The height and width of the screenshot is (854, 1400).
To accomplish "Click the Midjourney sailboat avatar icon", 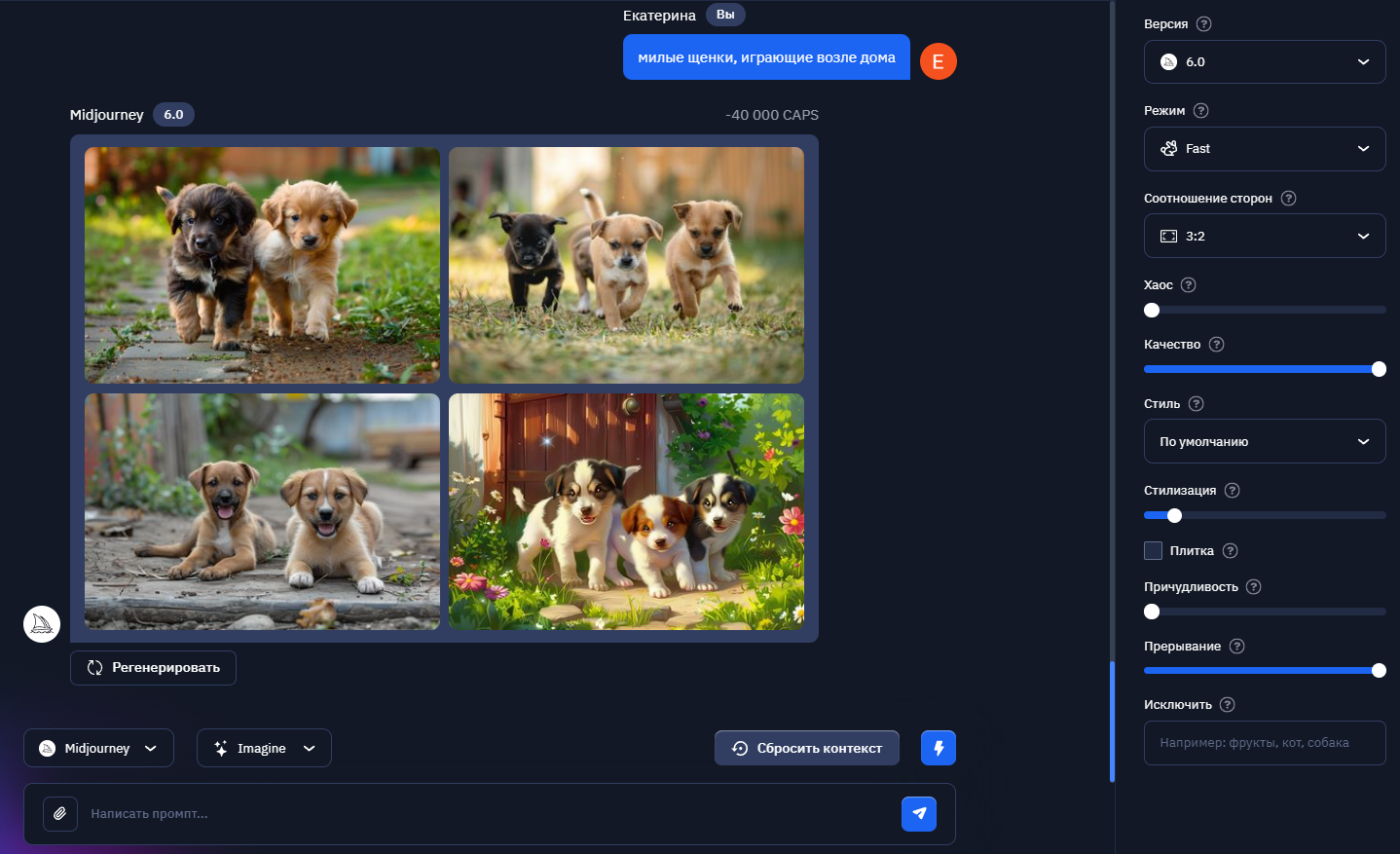I will (x=42, y=624).
